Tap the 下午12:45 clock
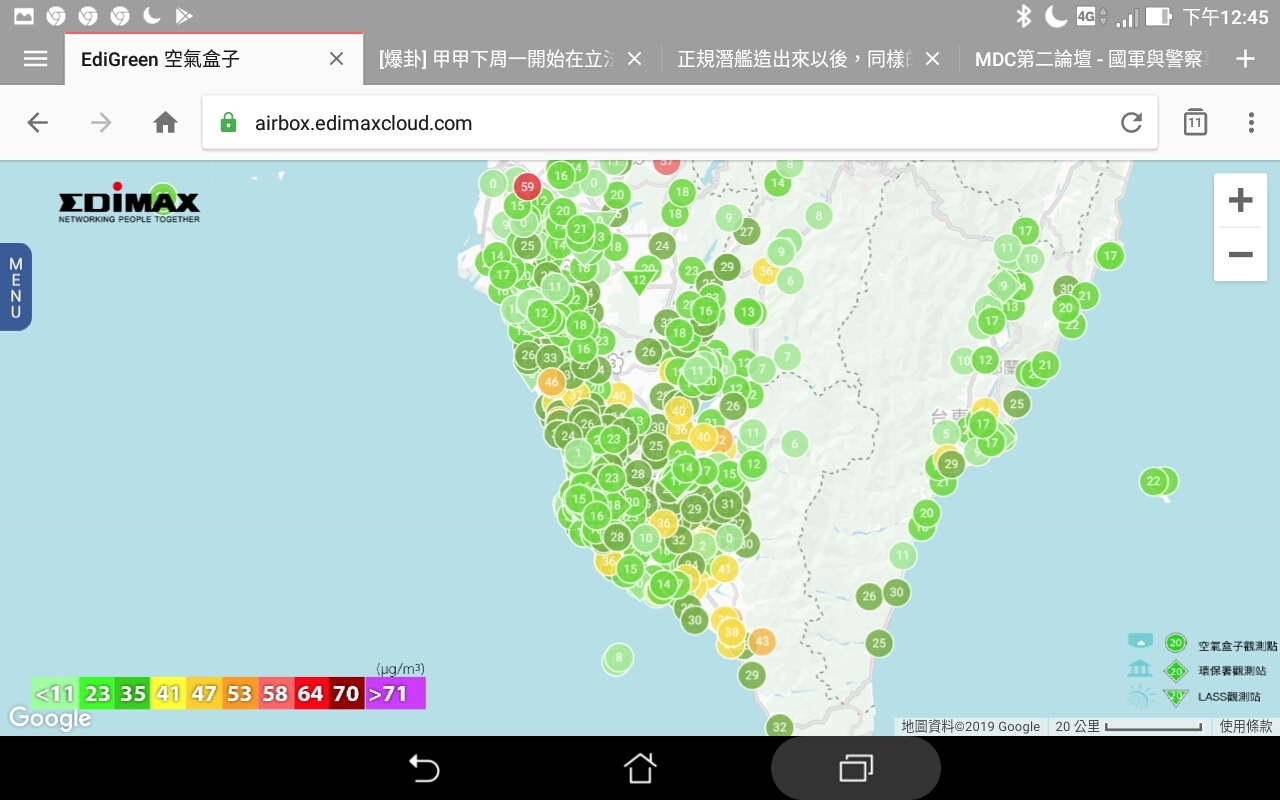1280x800 pixels. tap(1225, 16)
